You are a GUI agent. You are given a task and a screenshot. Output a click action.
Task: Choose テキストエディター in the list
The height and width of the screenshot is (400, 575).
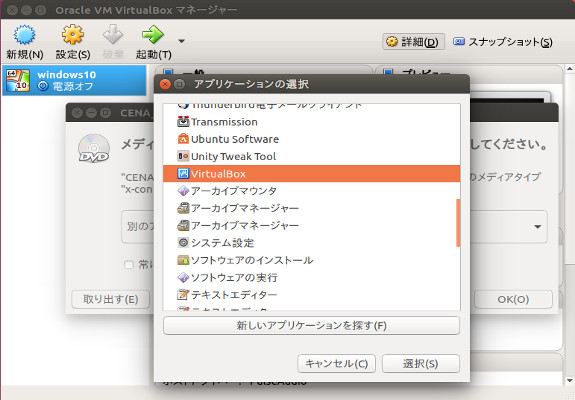[311, 294]
